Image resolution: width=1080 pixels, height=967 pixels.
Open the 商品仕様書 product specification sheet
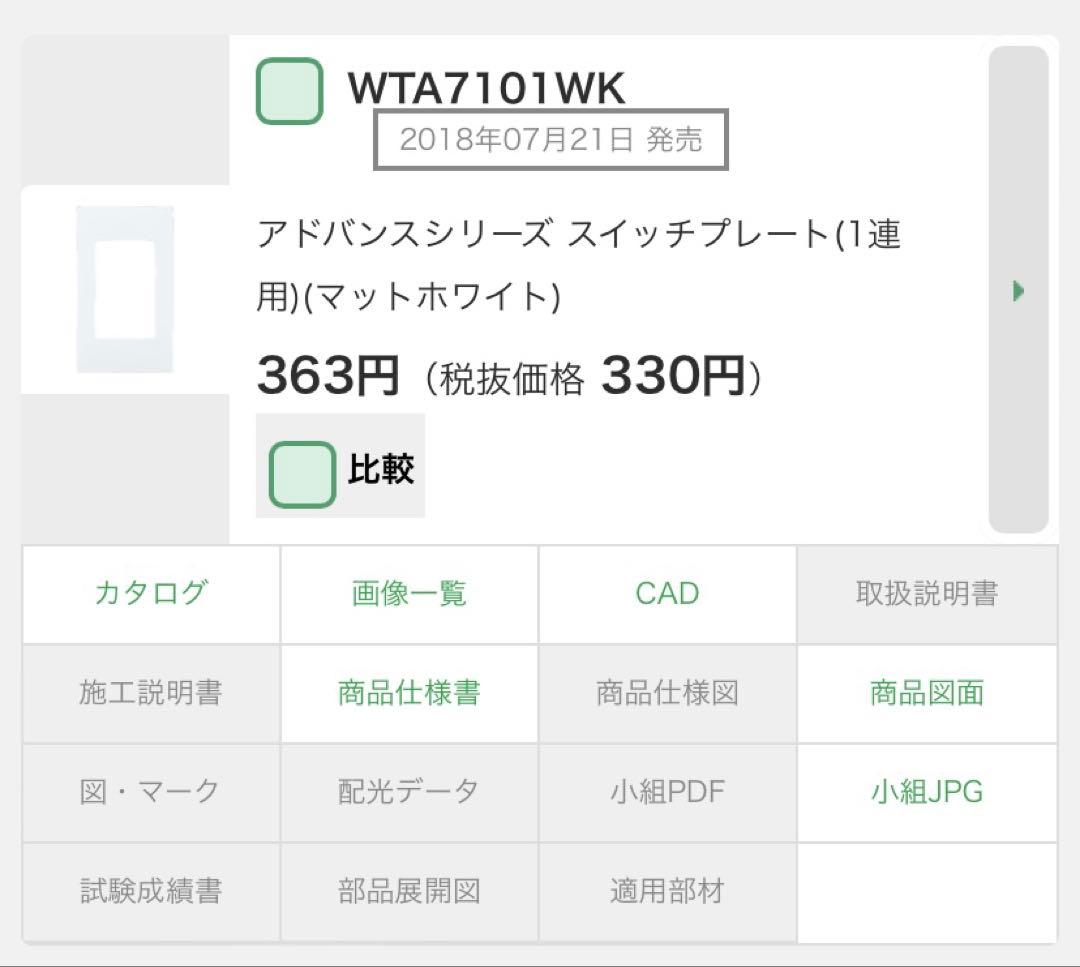point(409,693)
